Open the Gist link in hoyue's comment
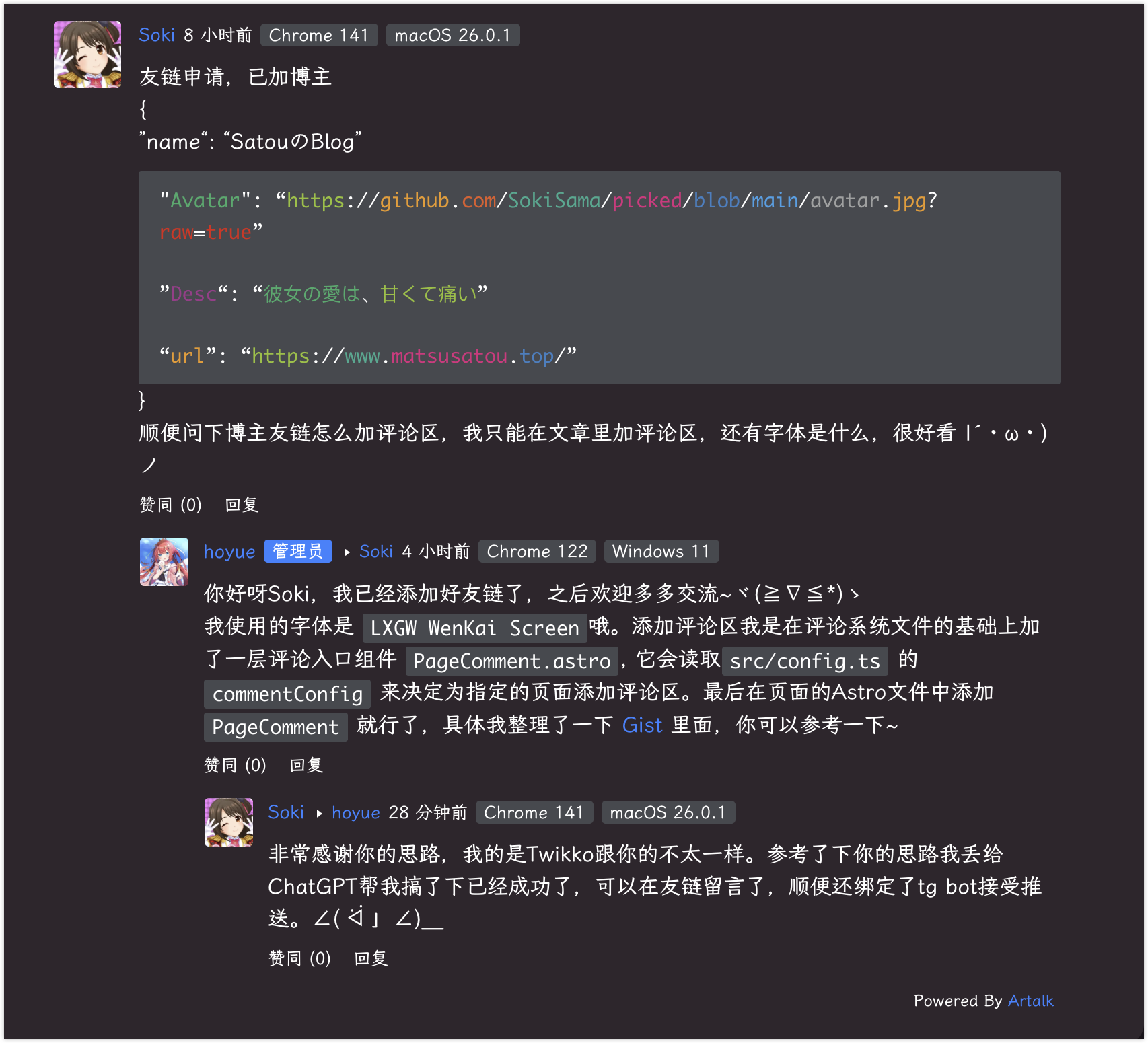The image size is (1148, 1043). (x=643, y=725)
